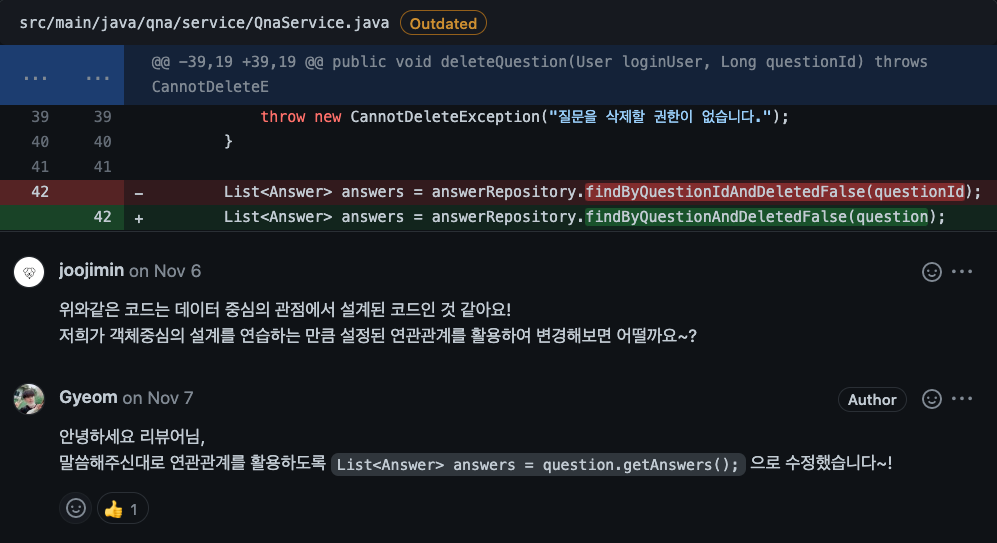Click line number 40 in the old column
The height and width of the screenshot is (543, 997).
pyautogui.click(x=40, y=142)
